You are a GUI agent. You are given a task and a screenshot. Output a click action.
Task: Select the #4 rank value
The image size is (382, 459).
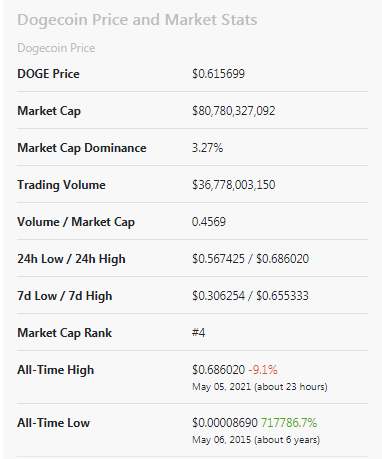coord(199,333)
